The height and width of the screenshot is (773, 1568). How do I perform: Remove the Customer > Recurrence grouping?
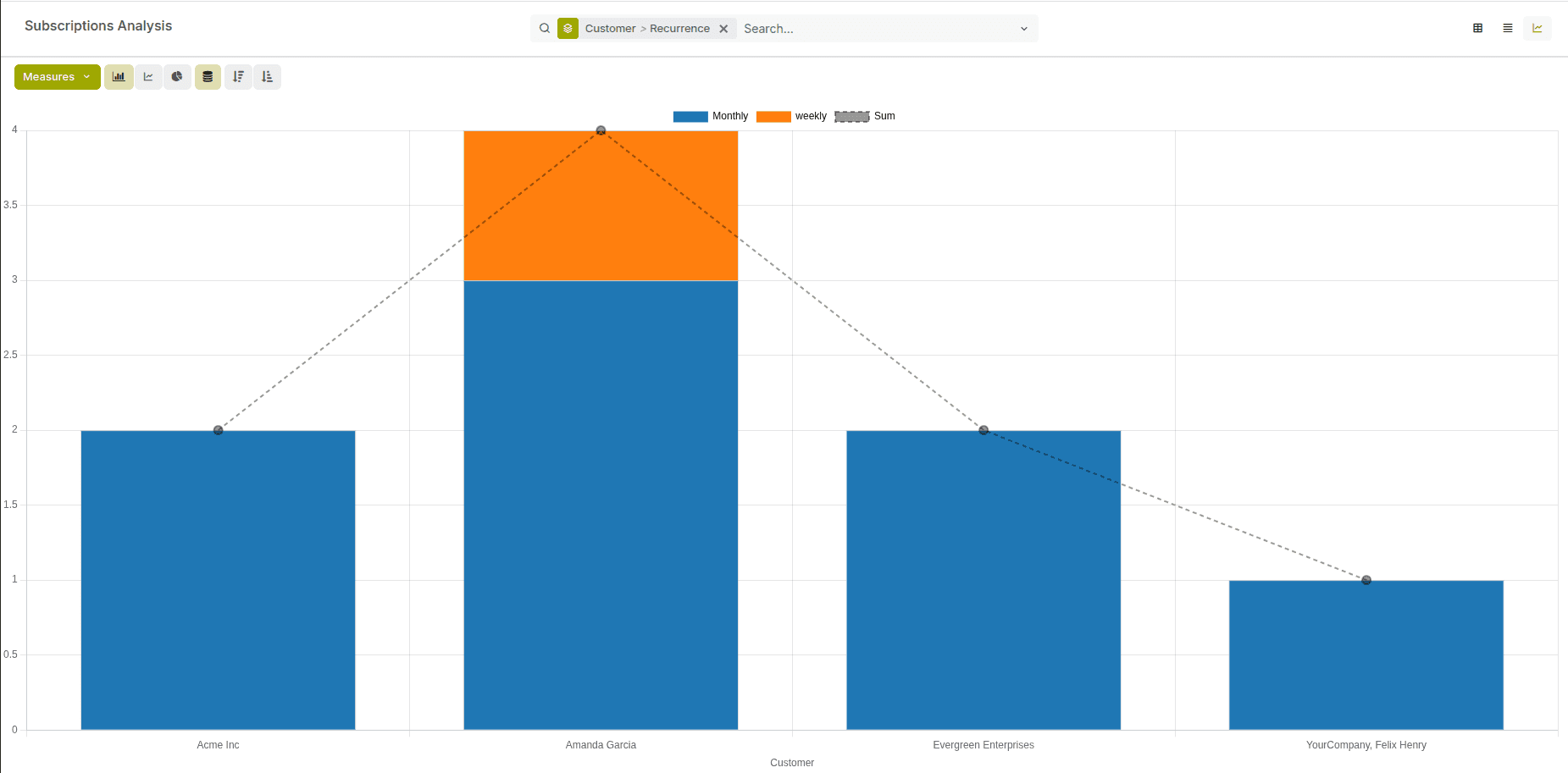[x=723, y=29]
